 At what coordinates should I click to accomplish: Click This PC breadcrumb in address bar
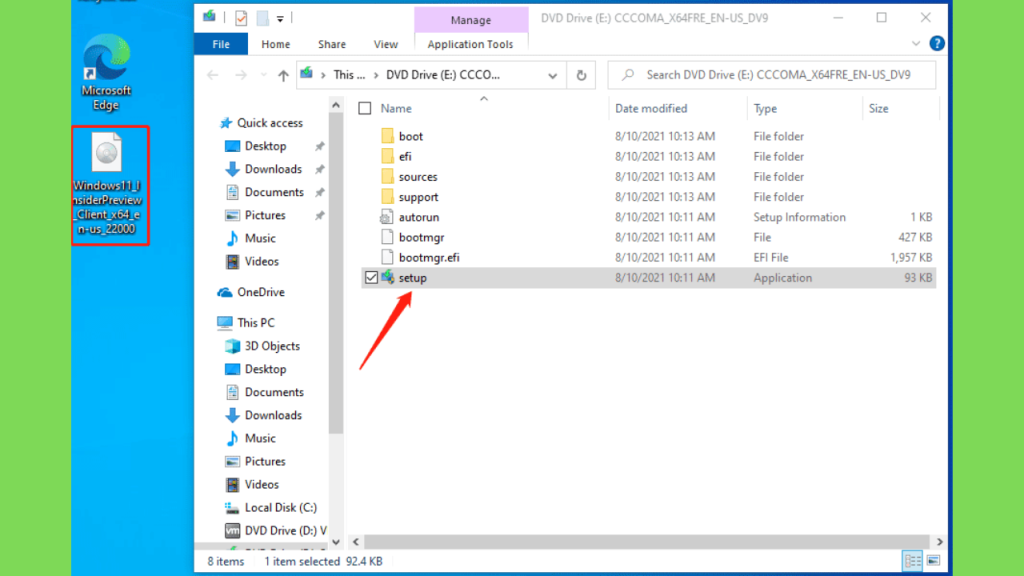(349, 75)
